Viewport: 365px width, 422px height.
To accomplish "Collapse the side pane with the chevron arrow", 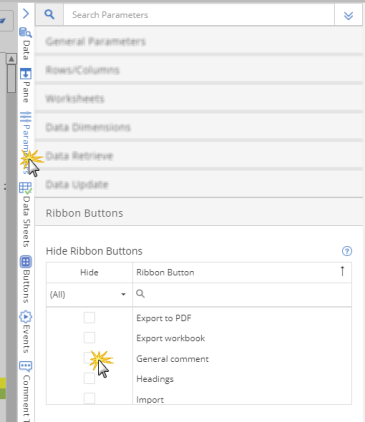I will point(26,14).
